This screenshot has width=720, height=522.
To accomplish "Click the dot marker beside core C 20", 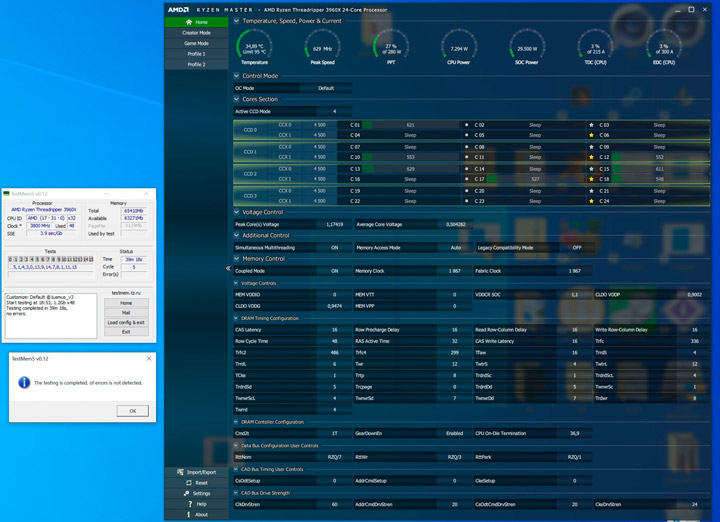I will point(467,191).
